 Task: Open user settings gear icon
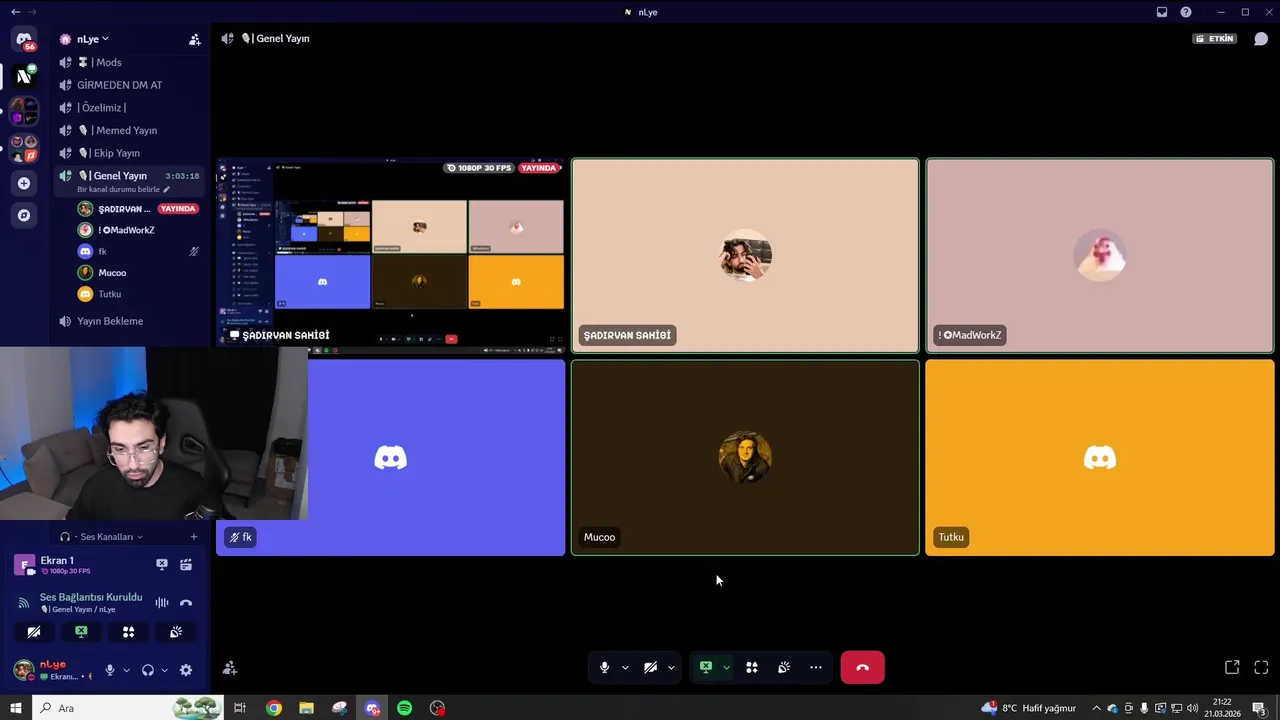186,670
